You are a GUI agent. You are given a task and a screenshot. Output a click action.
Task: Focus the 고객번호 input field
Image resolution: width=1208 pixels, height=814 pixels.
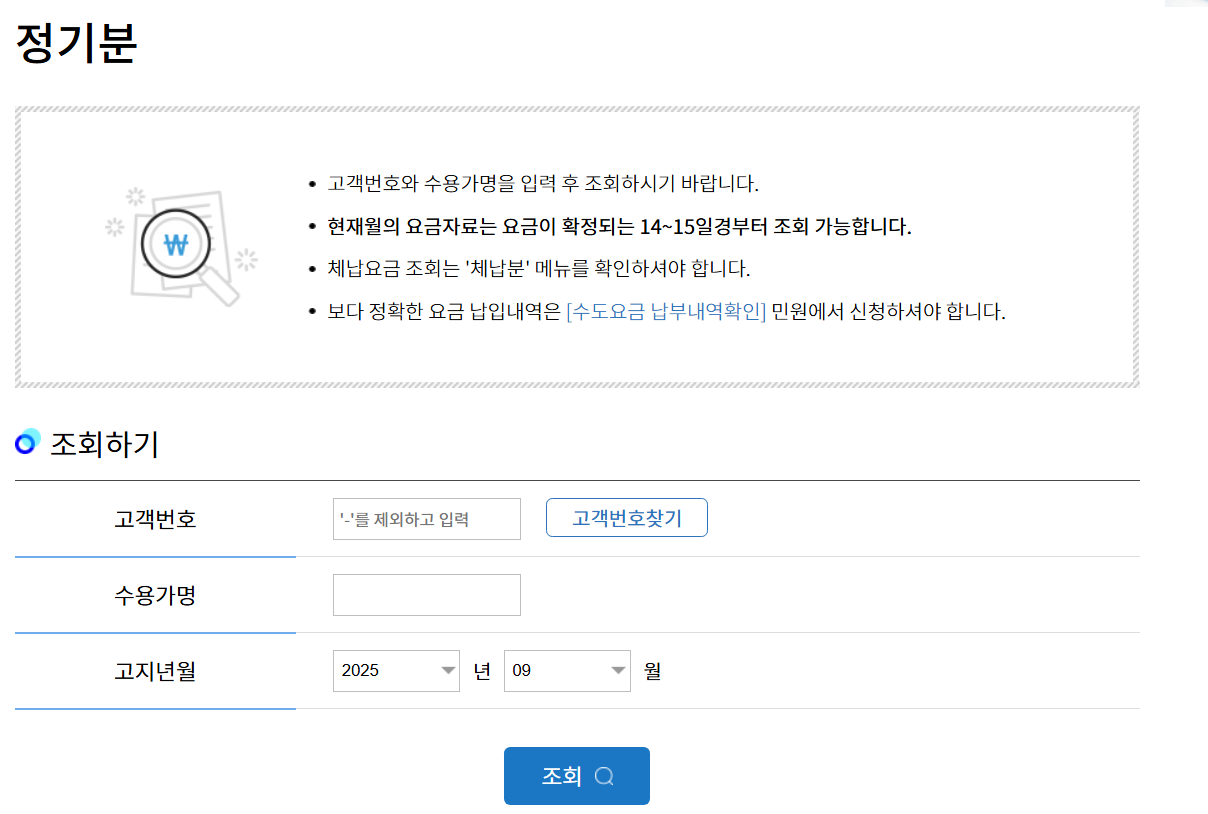(426, 519)
